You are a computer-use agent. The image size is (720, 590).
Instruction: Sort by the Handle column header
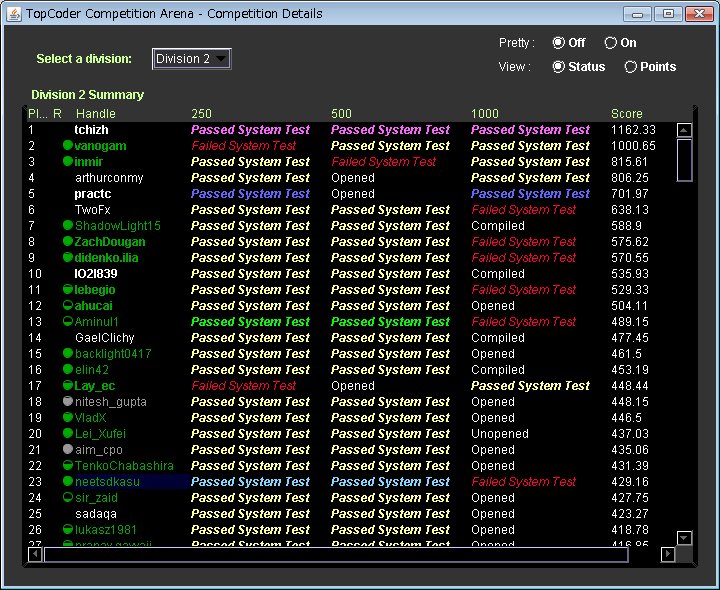(x=96, y=113)
